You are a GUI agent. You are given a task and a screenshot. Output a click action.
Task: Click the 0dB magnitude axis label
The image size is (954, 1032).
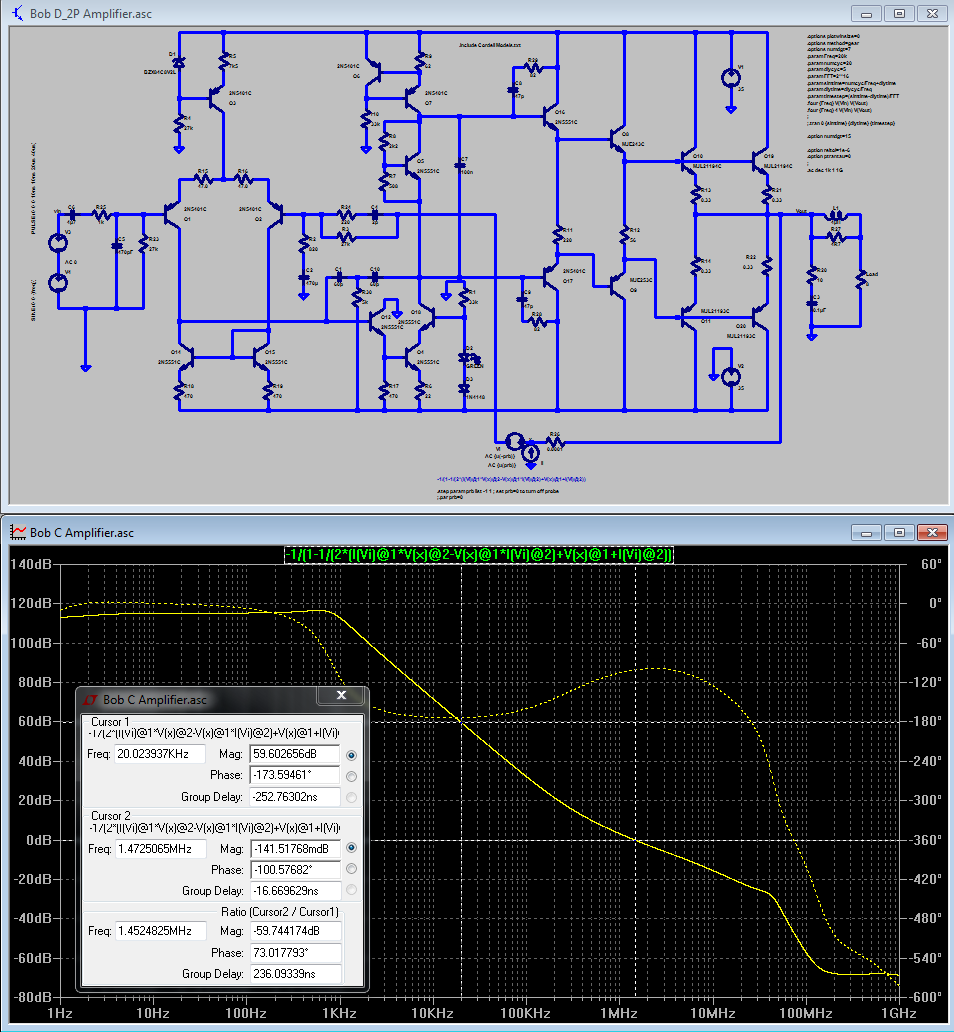(38, 840)
